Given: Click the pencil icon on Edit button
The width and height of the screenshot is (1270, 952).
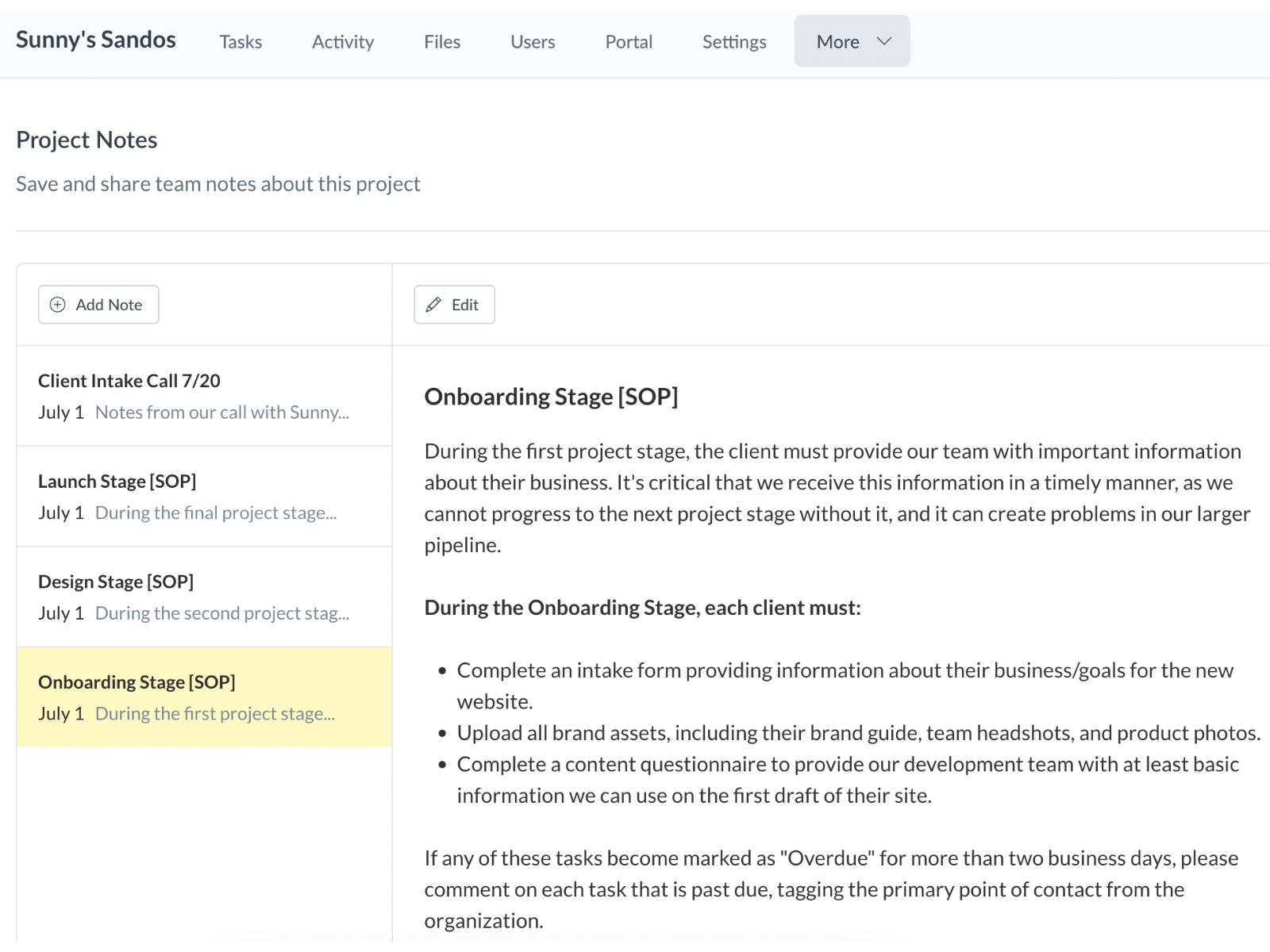Looking at the screenshot, I should click(433, 305).
